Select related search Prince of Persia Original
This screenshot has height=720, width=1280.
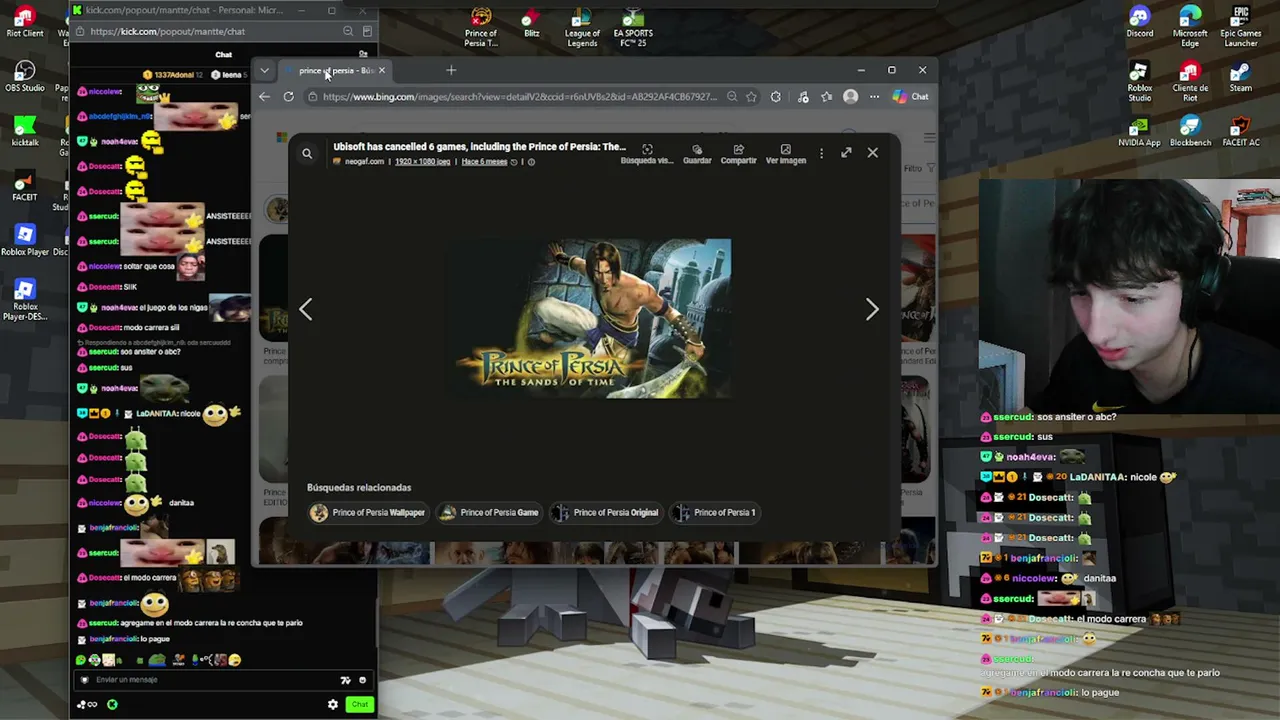click(606, 513)
